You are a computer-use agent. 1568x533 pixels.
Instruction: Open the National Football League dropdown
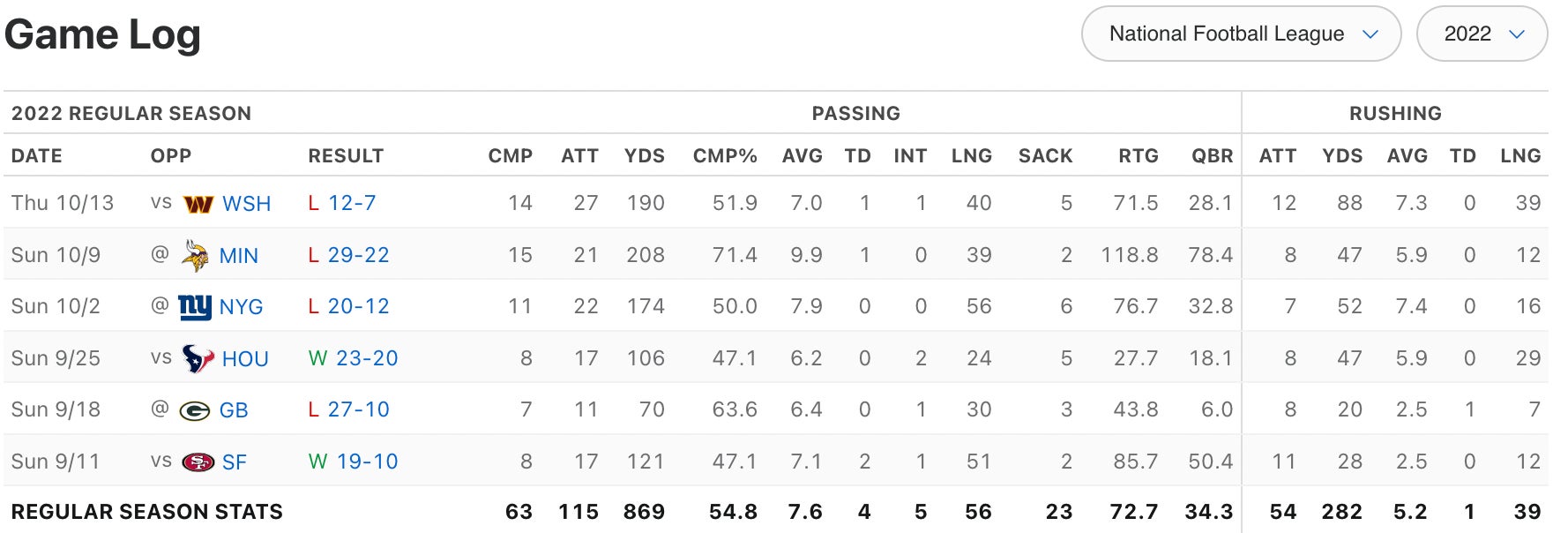pos(1240,34)
